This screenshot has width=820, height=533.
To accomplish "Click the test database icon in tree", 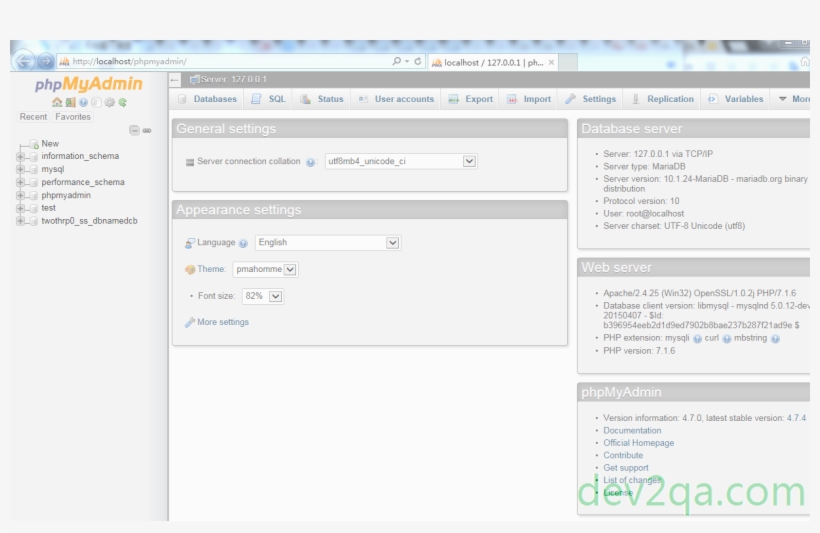I will tap(33, 208).
